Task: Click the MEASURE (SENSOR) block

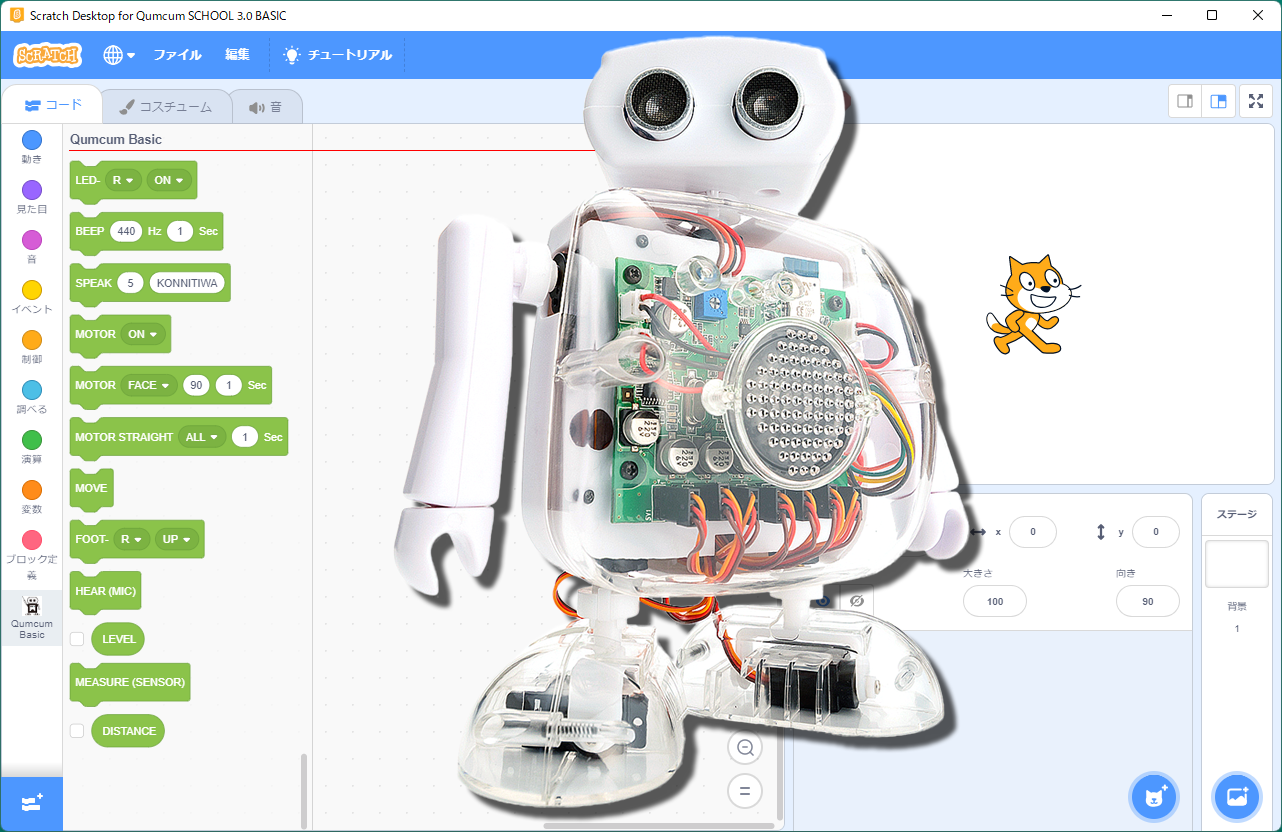Action: click(130, 682)
